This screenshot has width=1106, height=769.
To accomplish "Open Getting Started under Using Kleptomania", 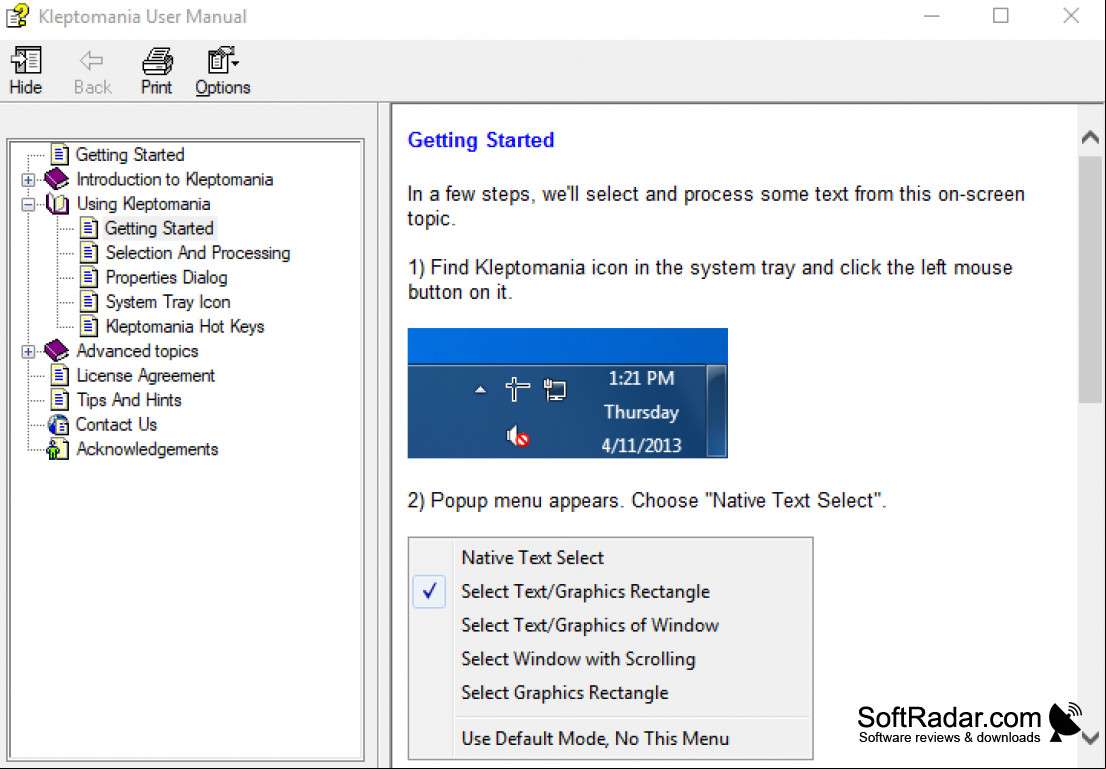I will 159,229.
